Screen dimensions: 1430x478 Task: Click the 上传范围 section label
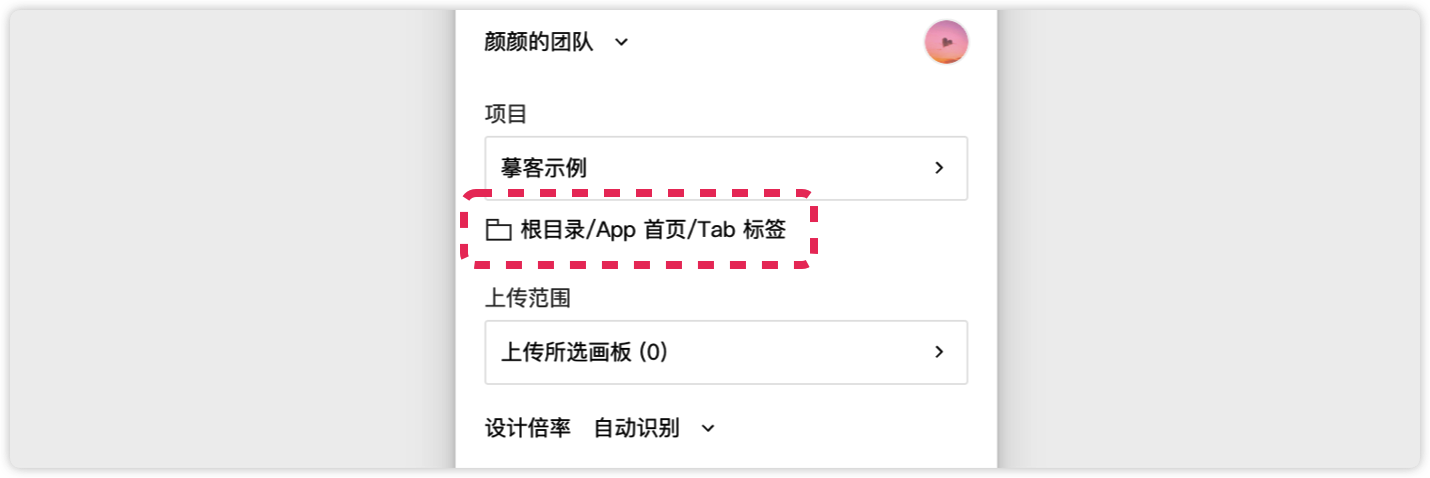pos(527,298)
